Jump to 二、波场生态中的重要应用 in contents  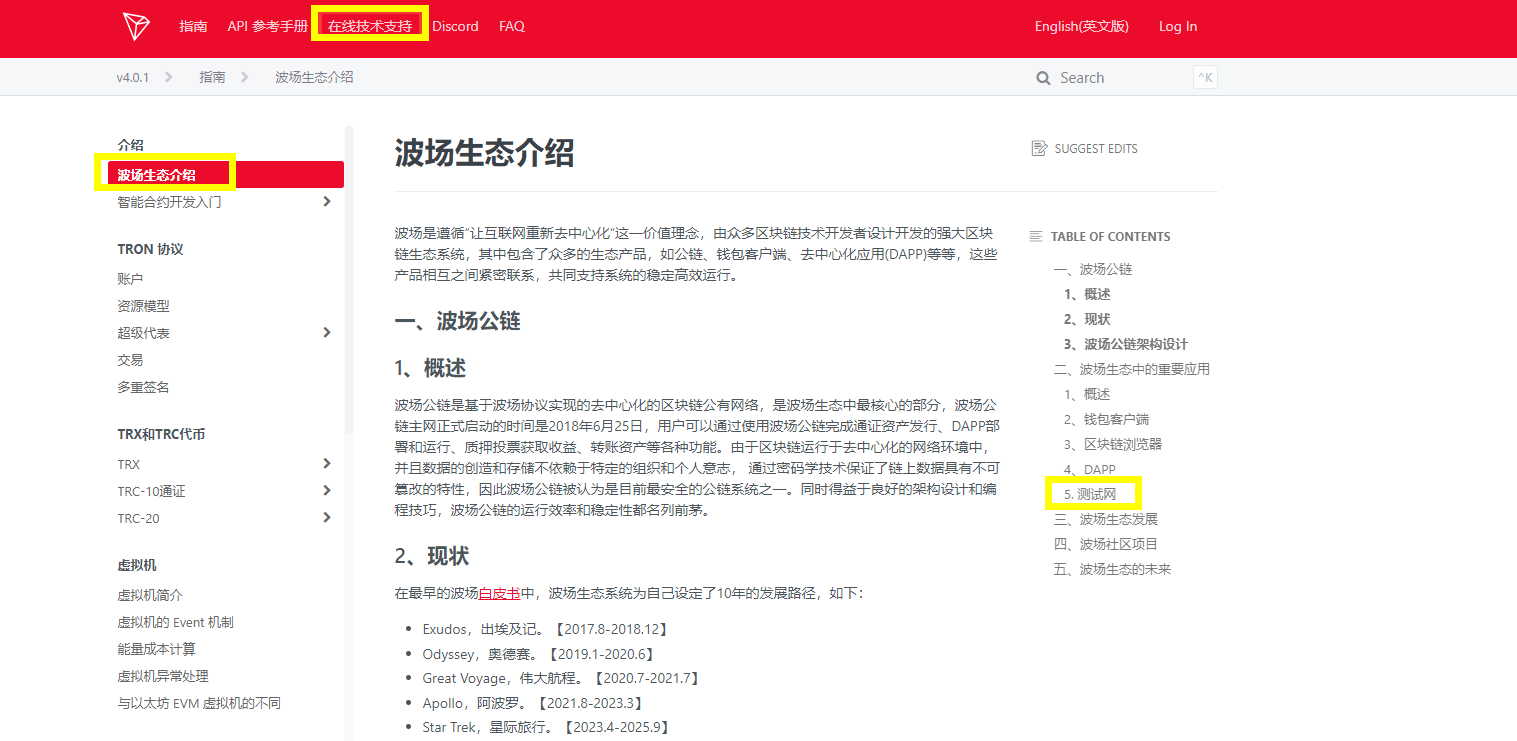1132,369
